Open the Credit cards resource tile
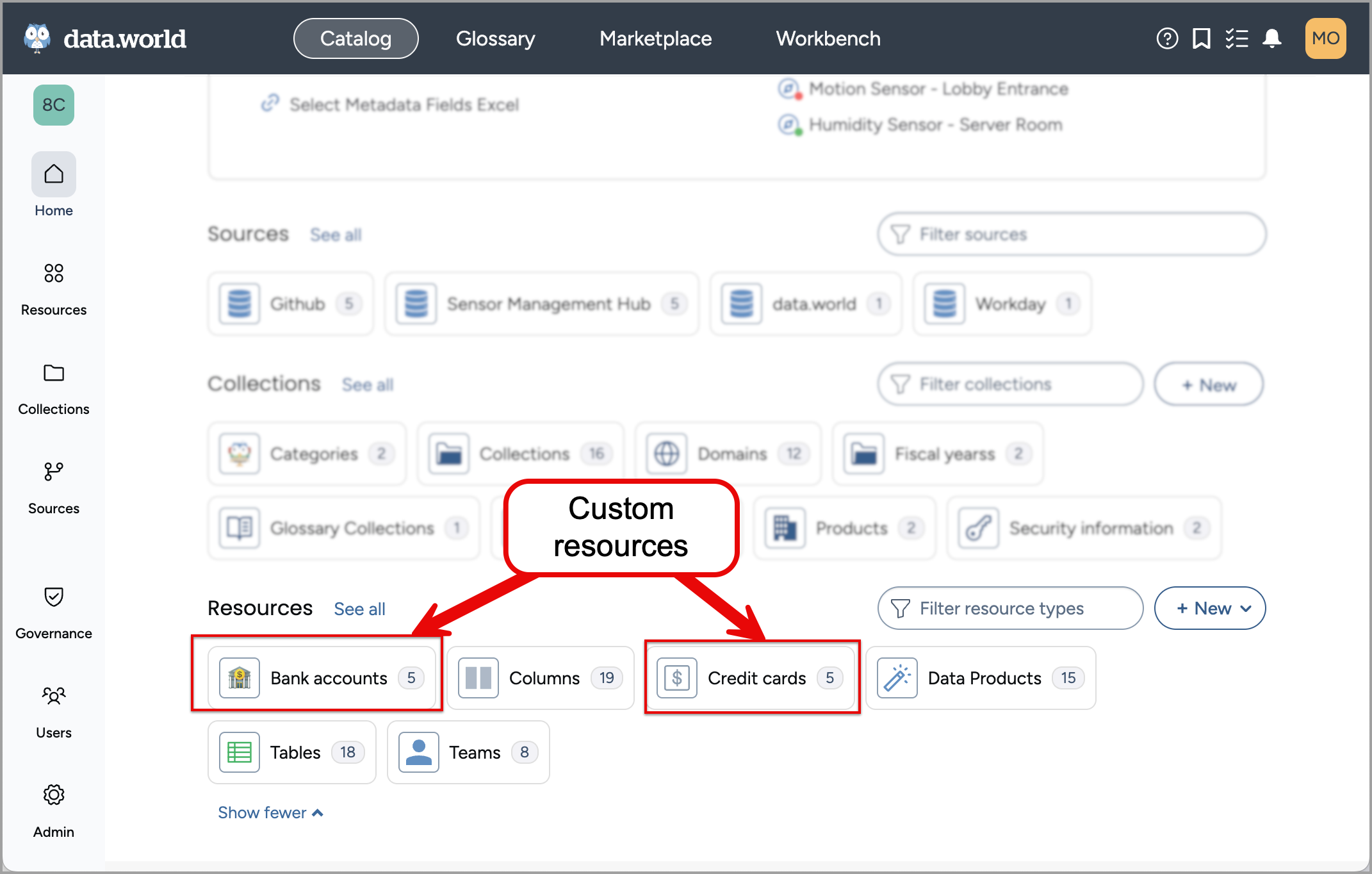This screenshot has width=1372, height=874. (751, 677)
